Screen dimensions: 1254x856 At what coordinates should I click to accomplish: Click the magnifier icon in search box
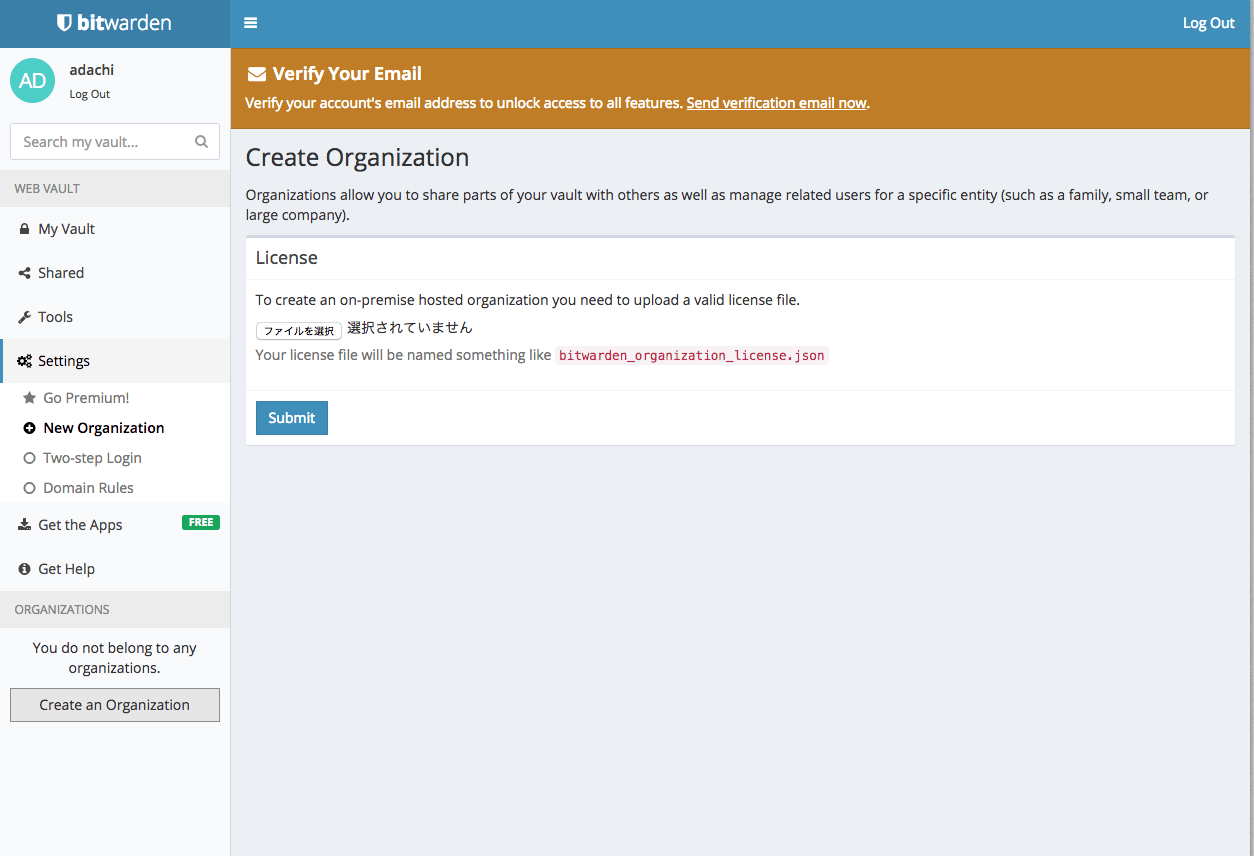coord(201,142)
